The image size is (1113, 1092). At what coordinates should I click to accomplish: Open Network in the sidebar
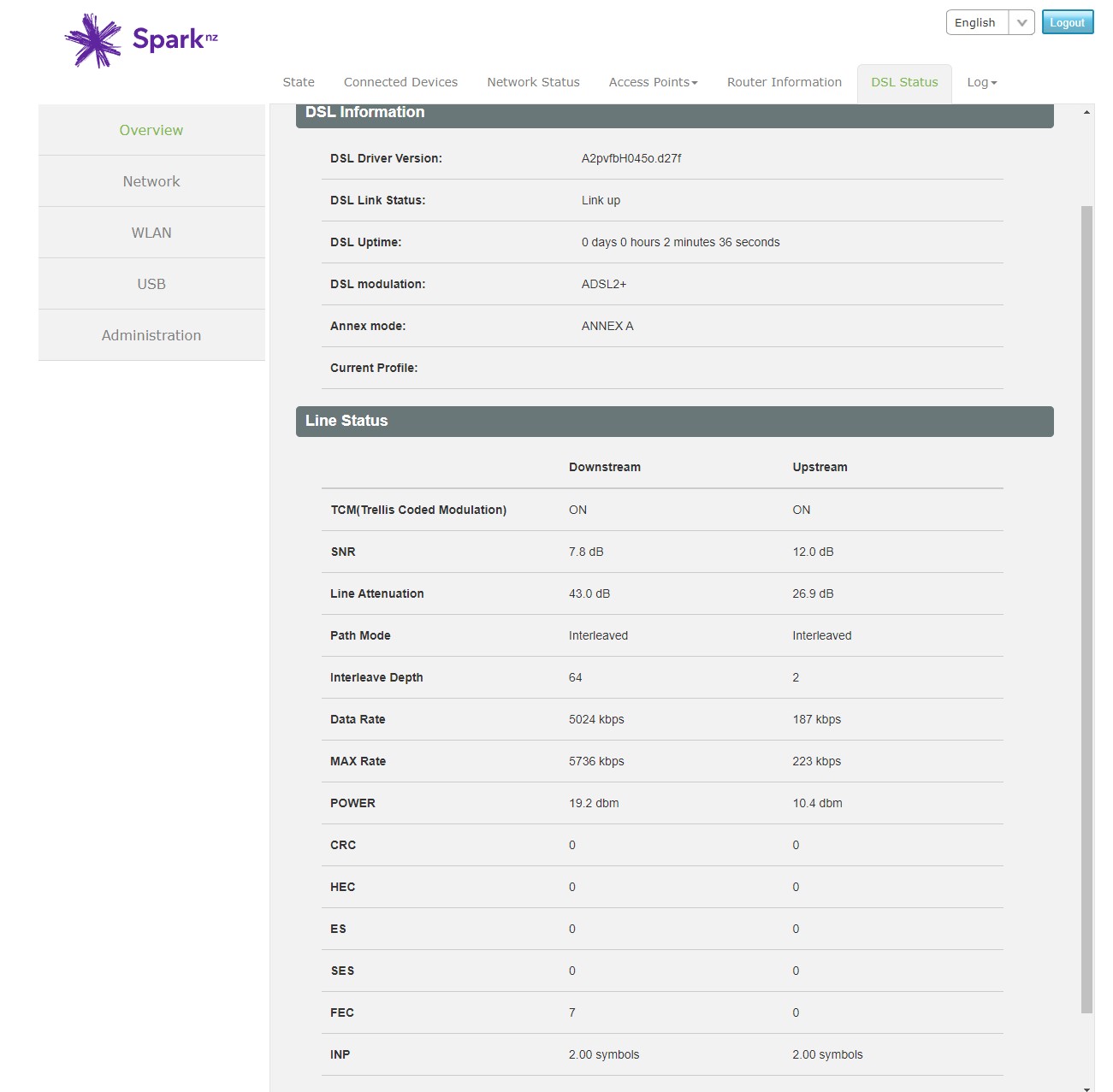pos(151,181)
